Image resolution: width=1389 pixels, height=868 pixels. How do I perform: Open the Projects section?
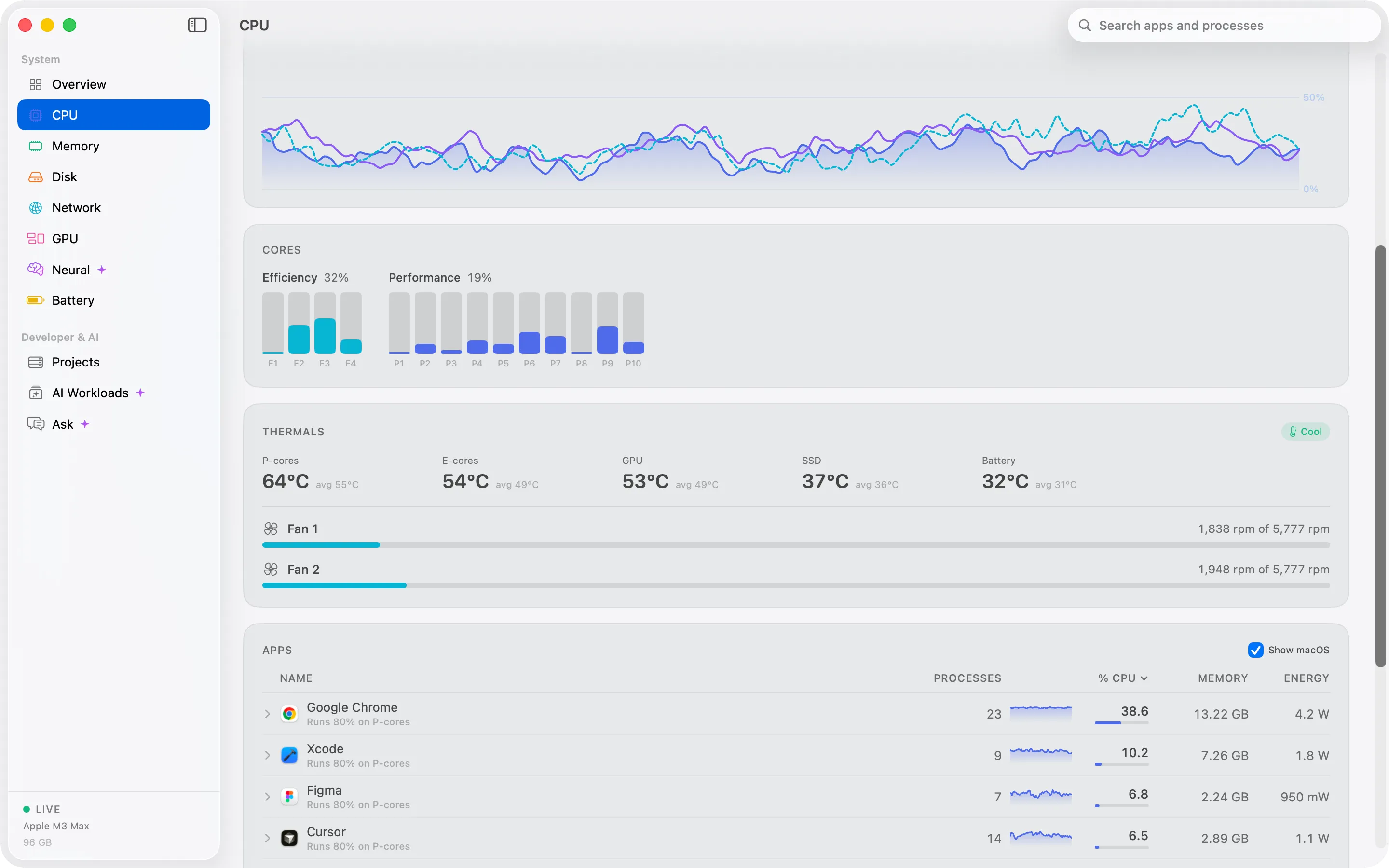(x=114, y=362)
